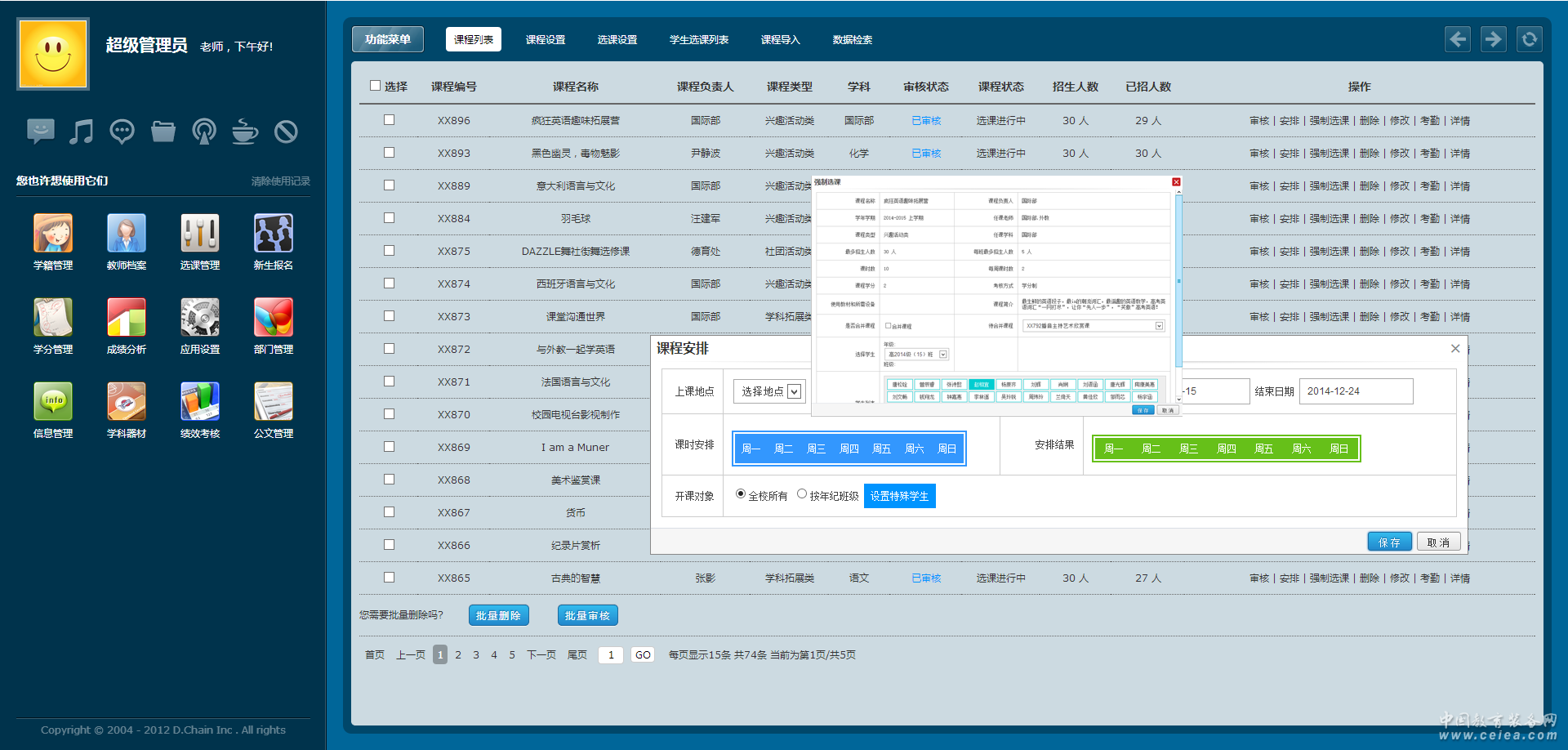Select the 按年纪班级 radio button

[802, 494]
